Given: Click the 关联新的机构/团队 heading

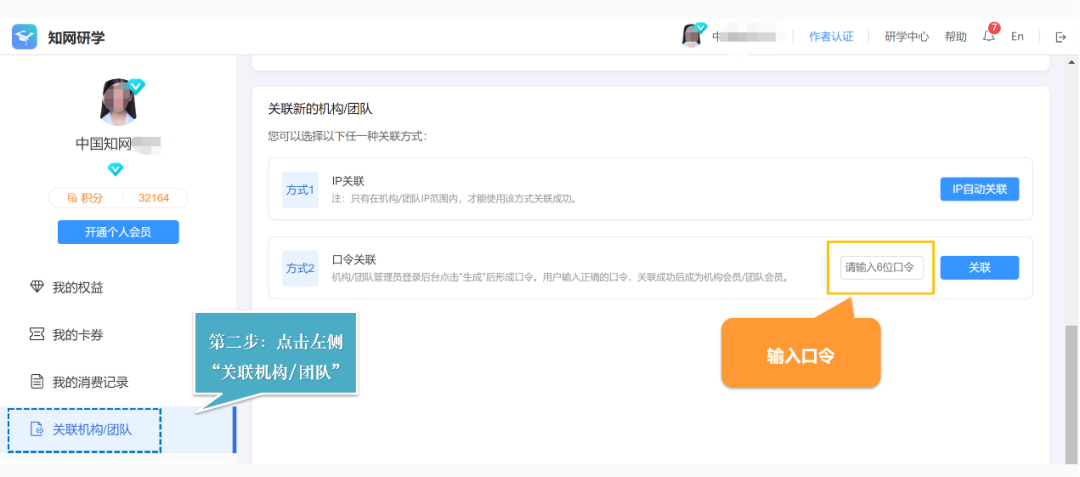Looking at the screenshot, I should tap(320, 109).
